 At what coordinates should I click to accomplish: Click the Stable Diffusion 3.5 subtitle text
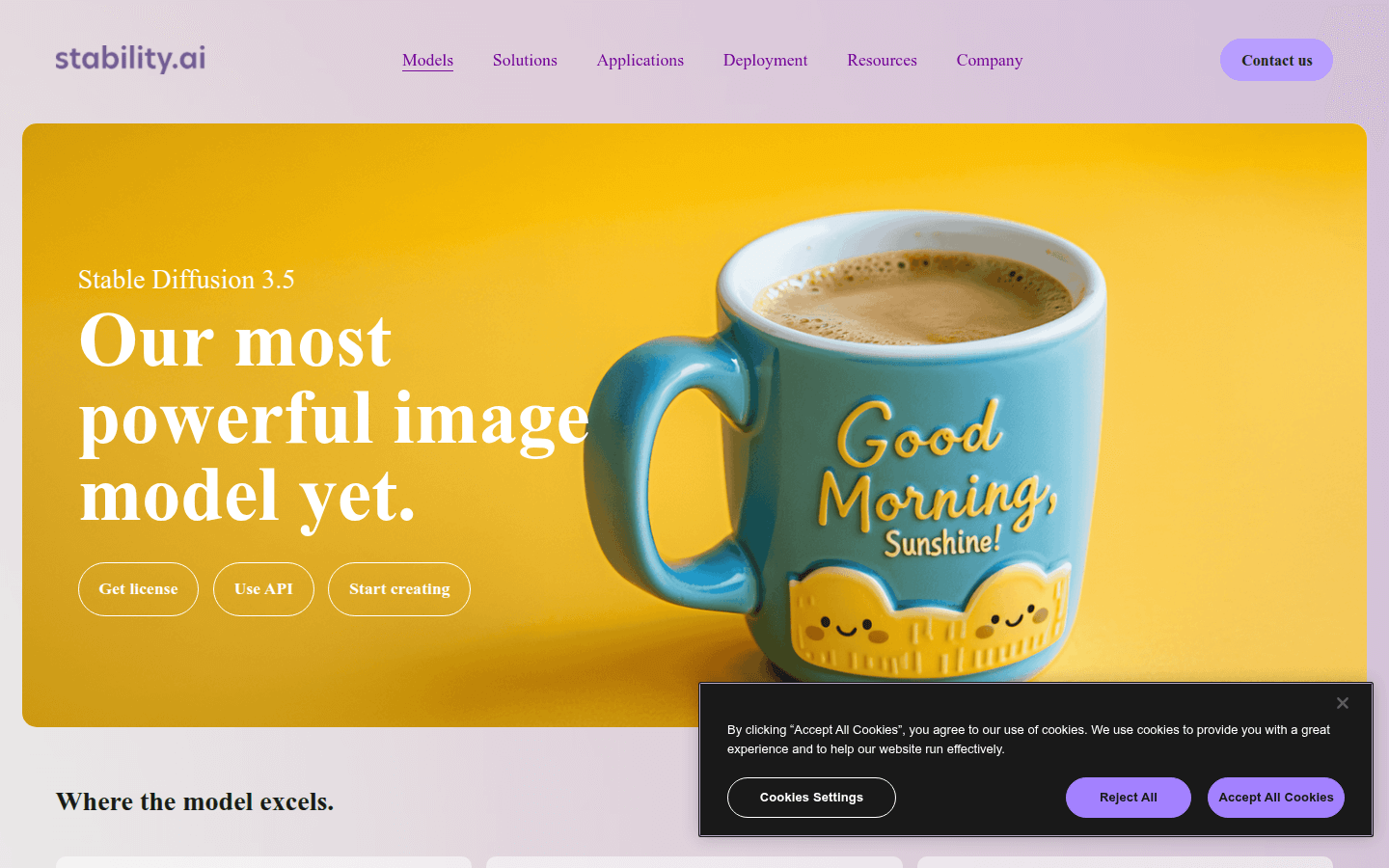186,280
